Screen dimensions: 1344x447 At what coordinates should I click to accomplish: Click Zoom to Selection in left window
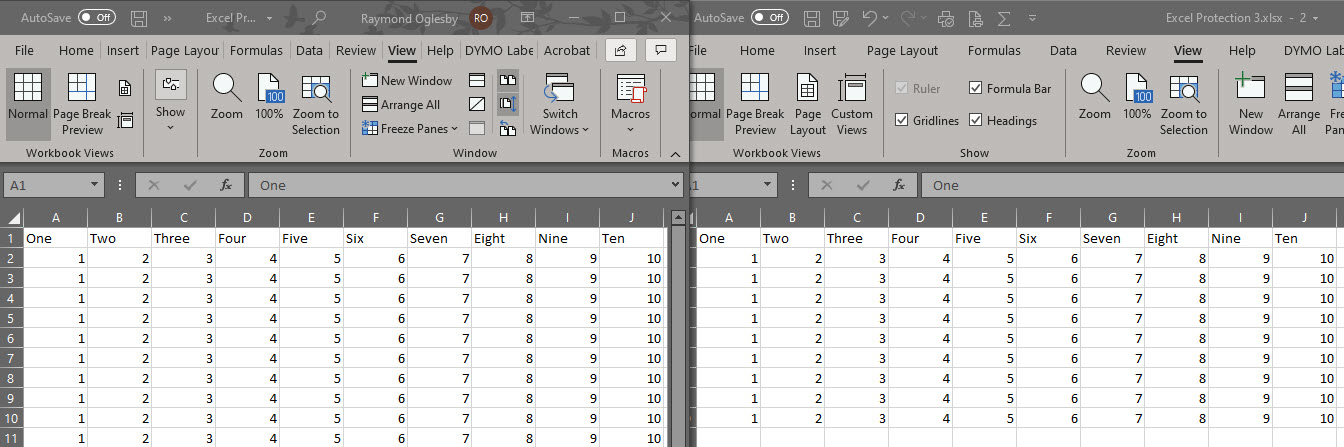coord(316,104)
